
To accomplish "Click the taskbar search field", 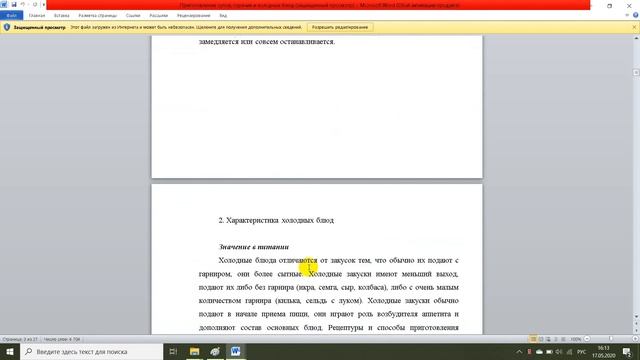I will 91,351.
